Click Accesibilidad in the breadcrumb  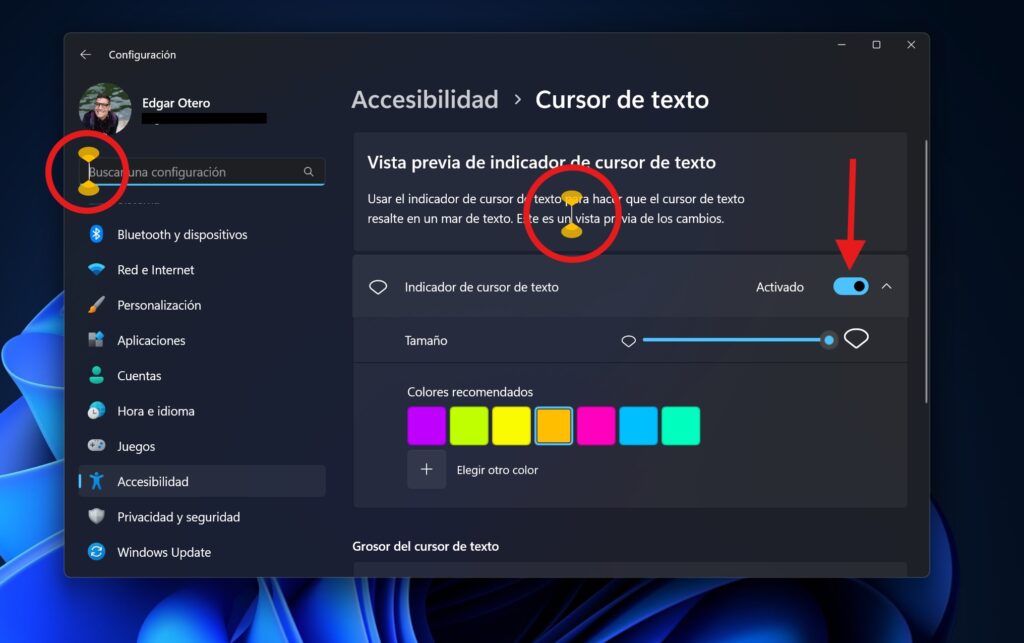pos(425,99)
